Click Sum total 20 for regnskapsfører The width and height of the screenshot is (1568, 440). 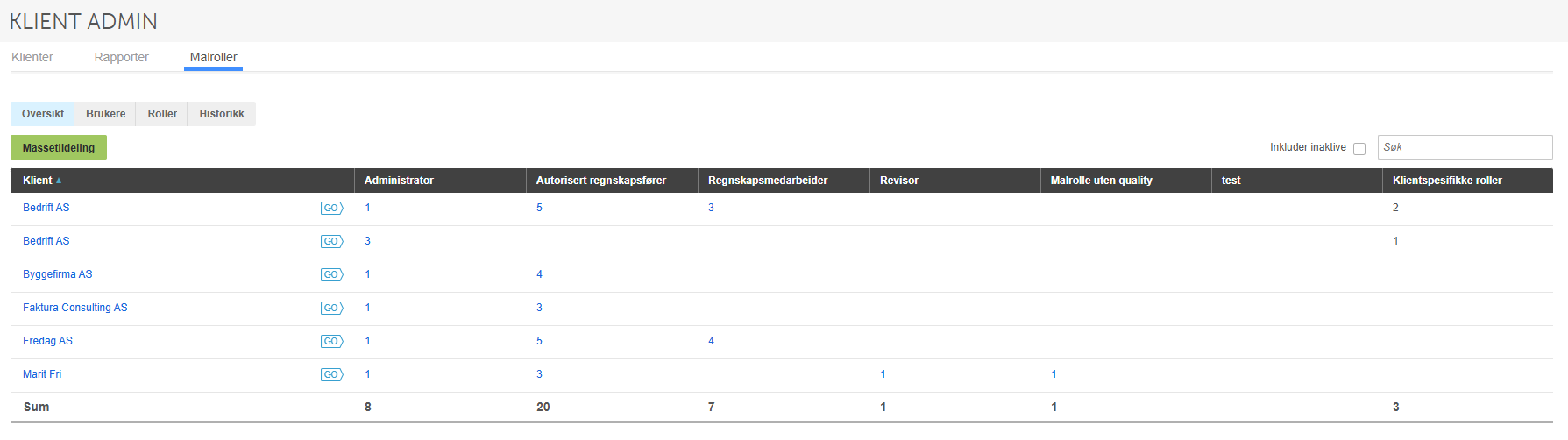[x=543, y=407]
